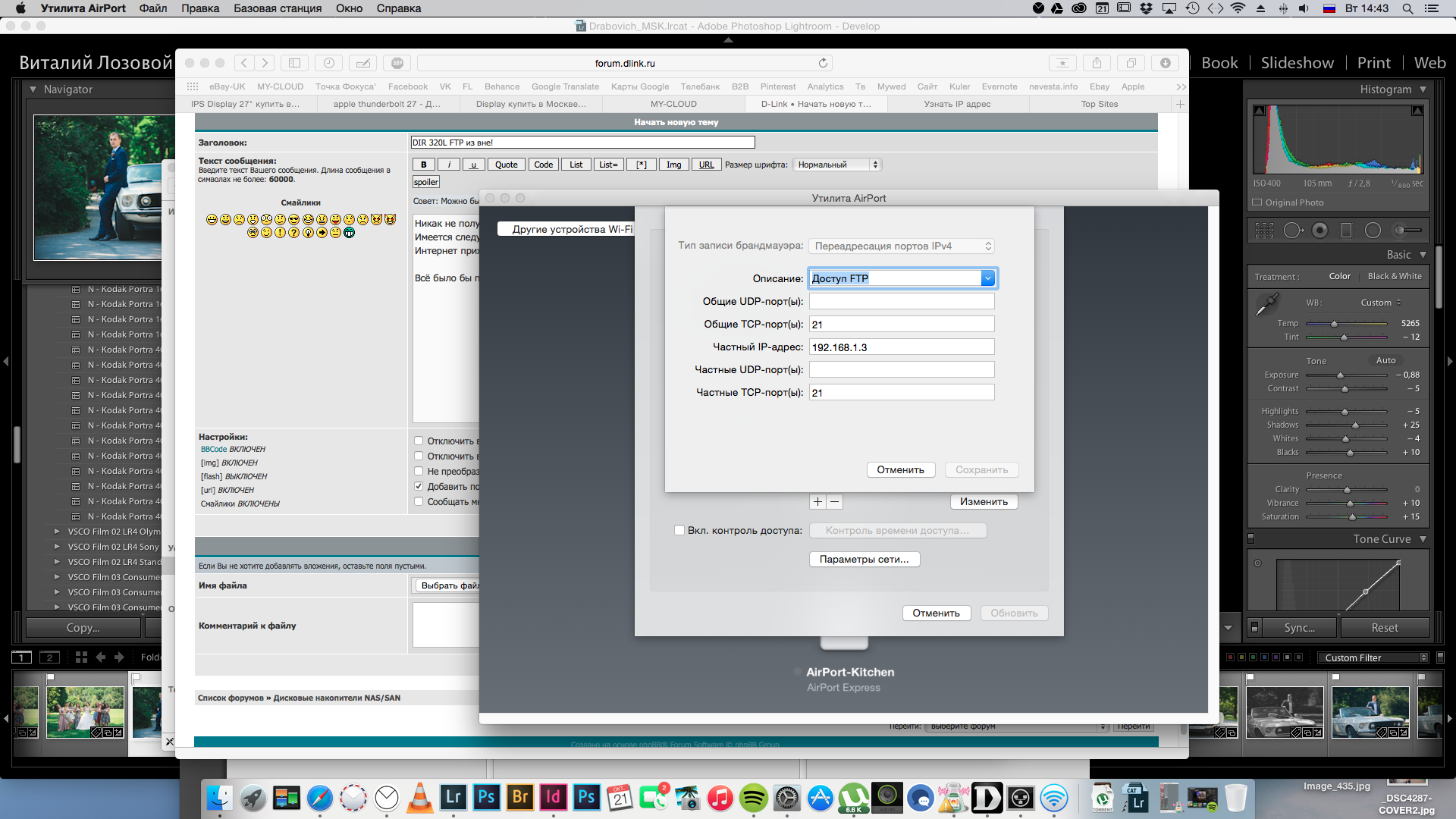
Task: Adjust the Exposure slider
Action: tap(1340, 375)
